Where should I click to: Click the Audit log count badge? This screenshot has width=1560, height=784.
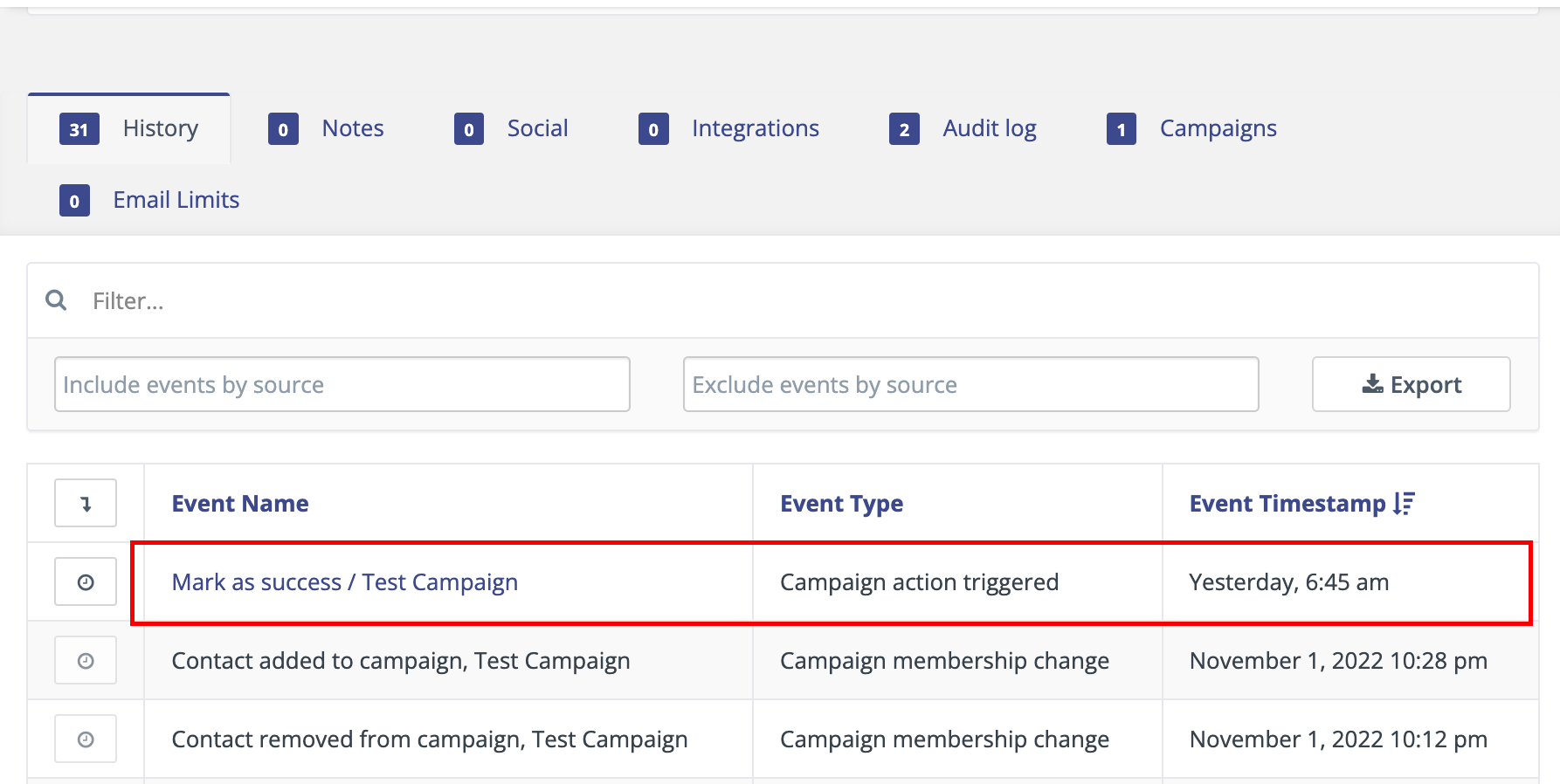tap(904, 129)
